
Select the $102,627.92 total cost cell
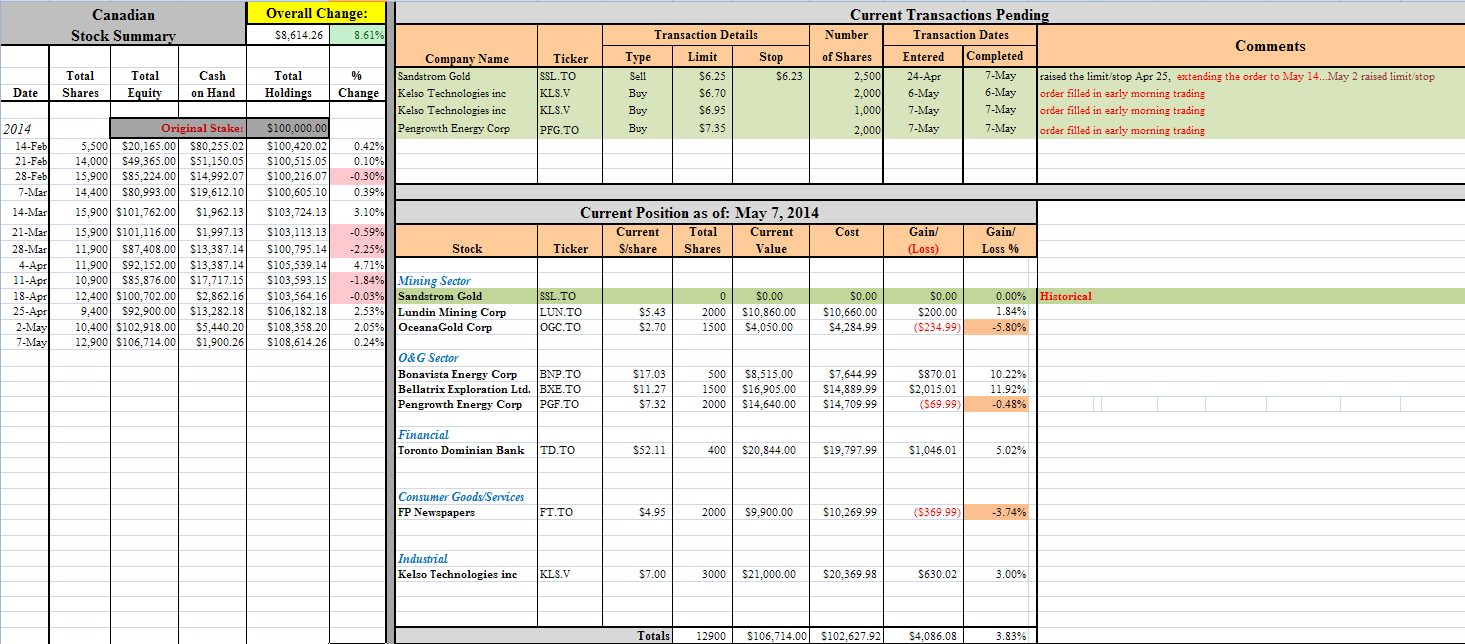click(x=847, y=635)
